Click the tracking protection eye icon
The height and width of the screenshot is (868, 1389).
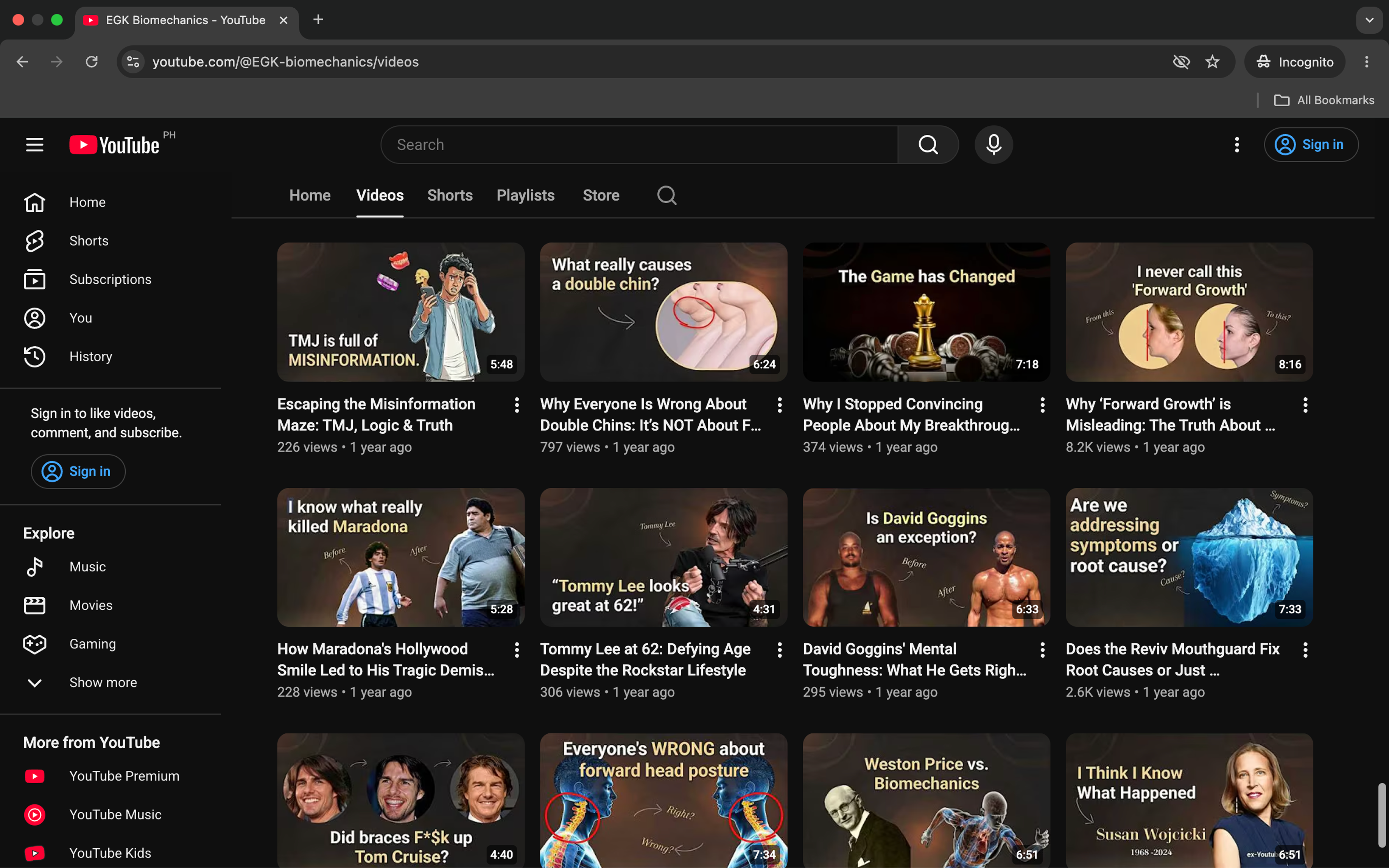(1181, 61)
